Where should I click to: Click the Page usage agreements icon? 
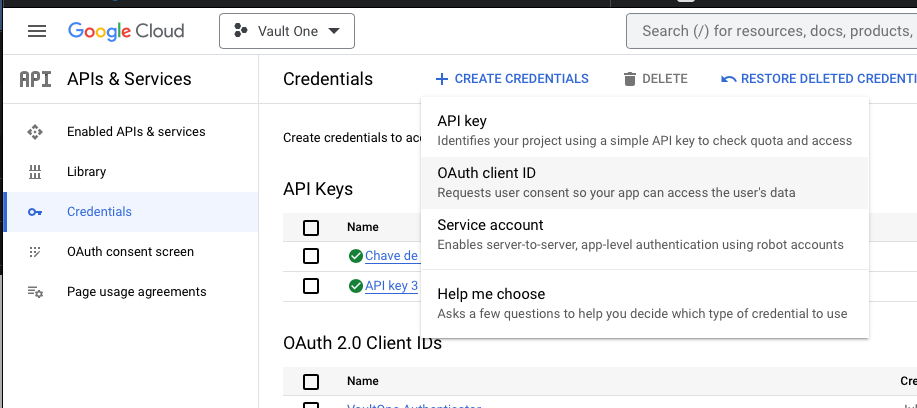tap(35, 292)
